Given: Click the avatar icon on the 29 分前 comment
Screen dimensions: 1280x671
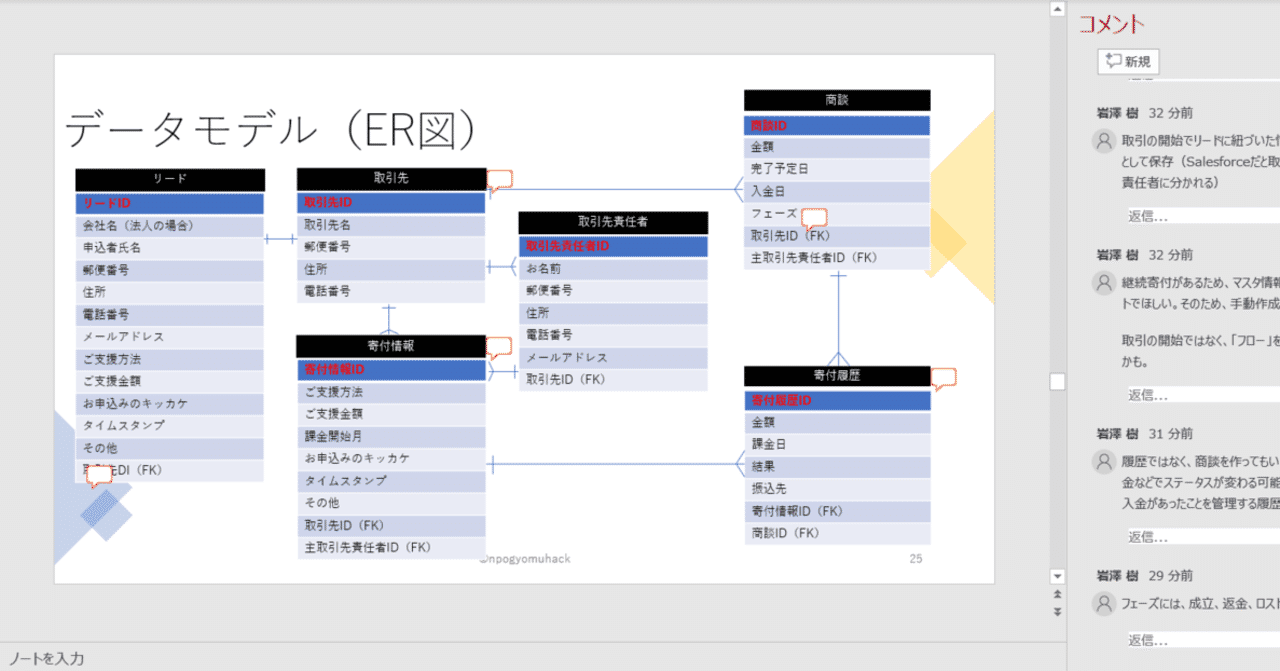Looking at the screenshot, I should coord(1103,604).
